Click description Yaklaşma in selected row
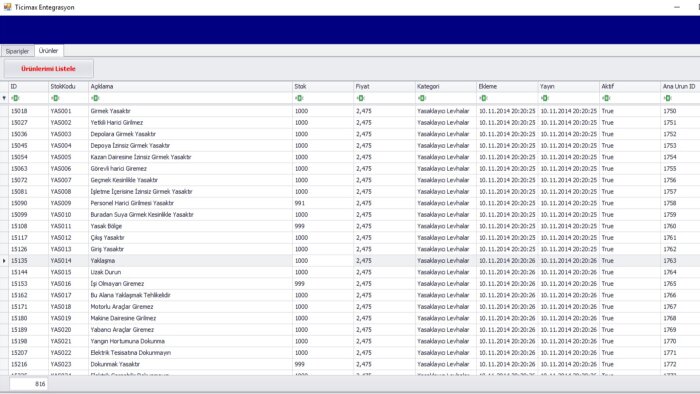Viewport: 700px width, 394px height. point(103,261)
